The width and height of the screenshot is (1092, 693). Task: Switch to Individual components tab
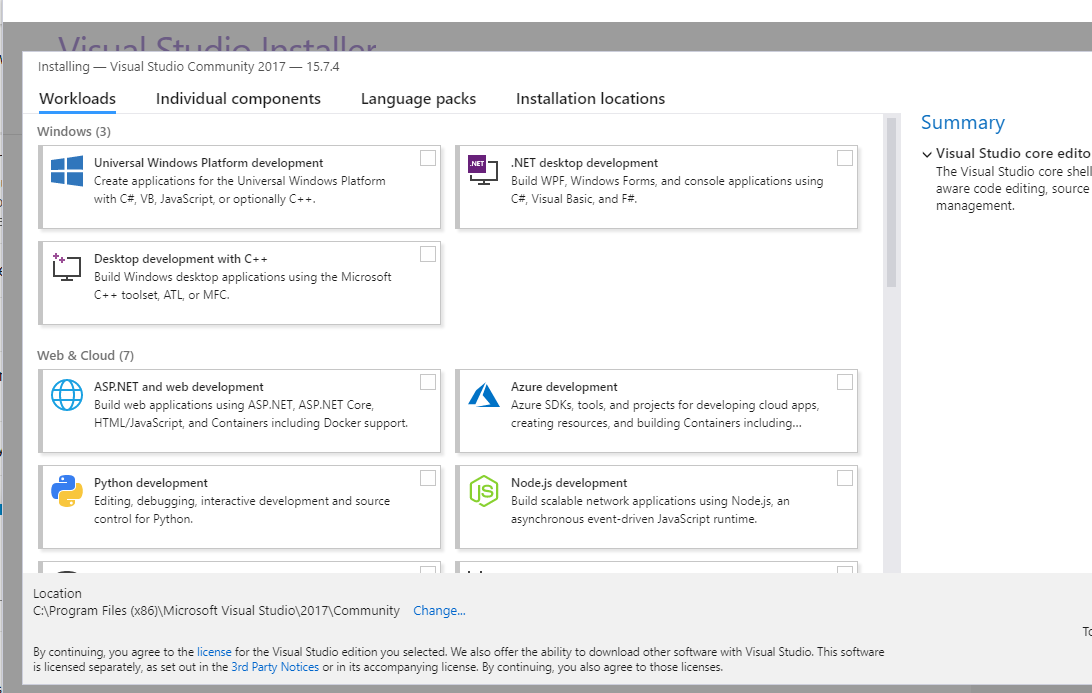pyautogui.click(x=238, y=99)
